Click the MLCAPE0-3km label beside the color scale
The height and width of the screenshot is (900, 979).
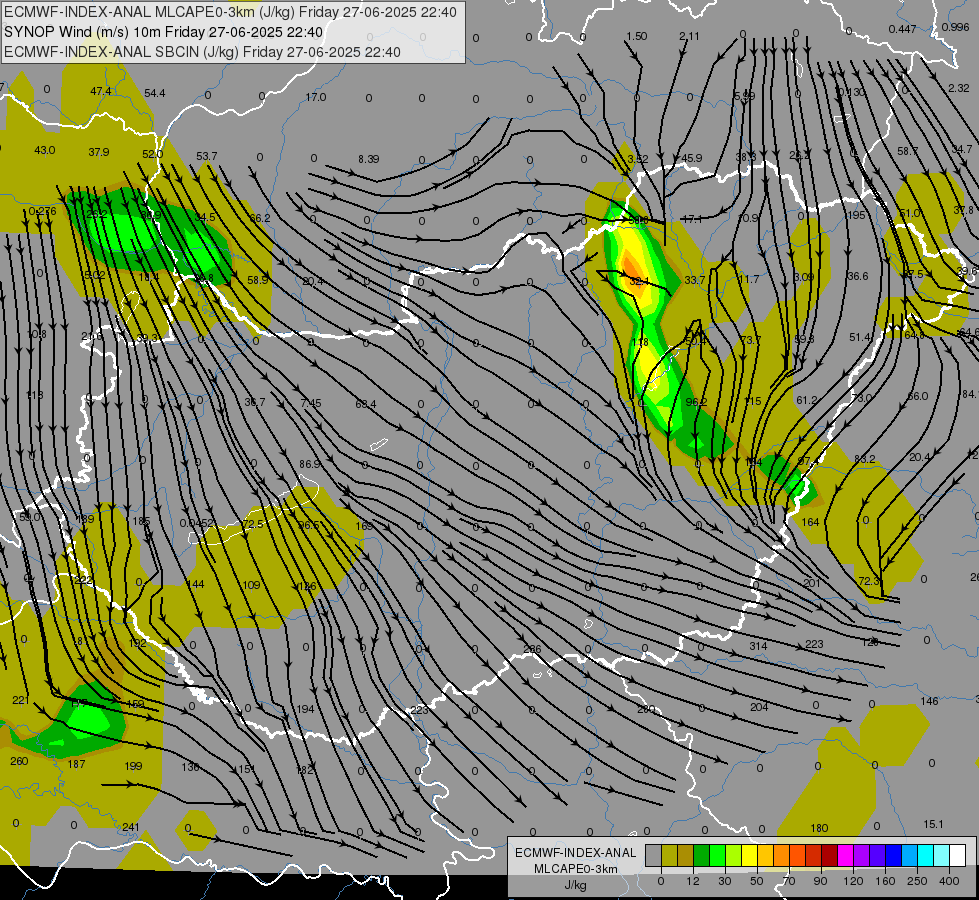click(x=576, y=869)
